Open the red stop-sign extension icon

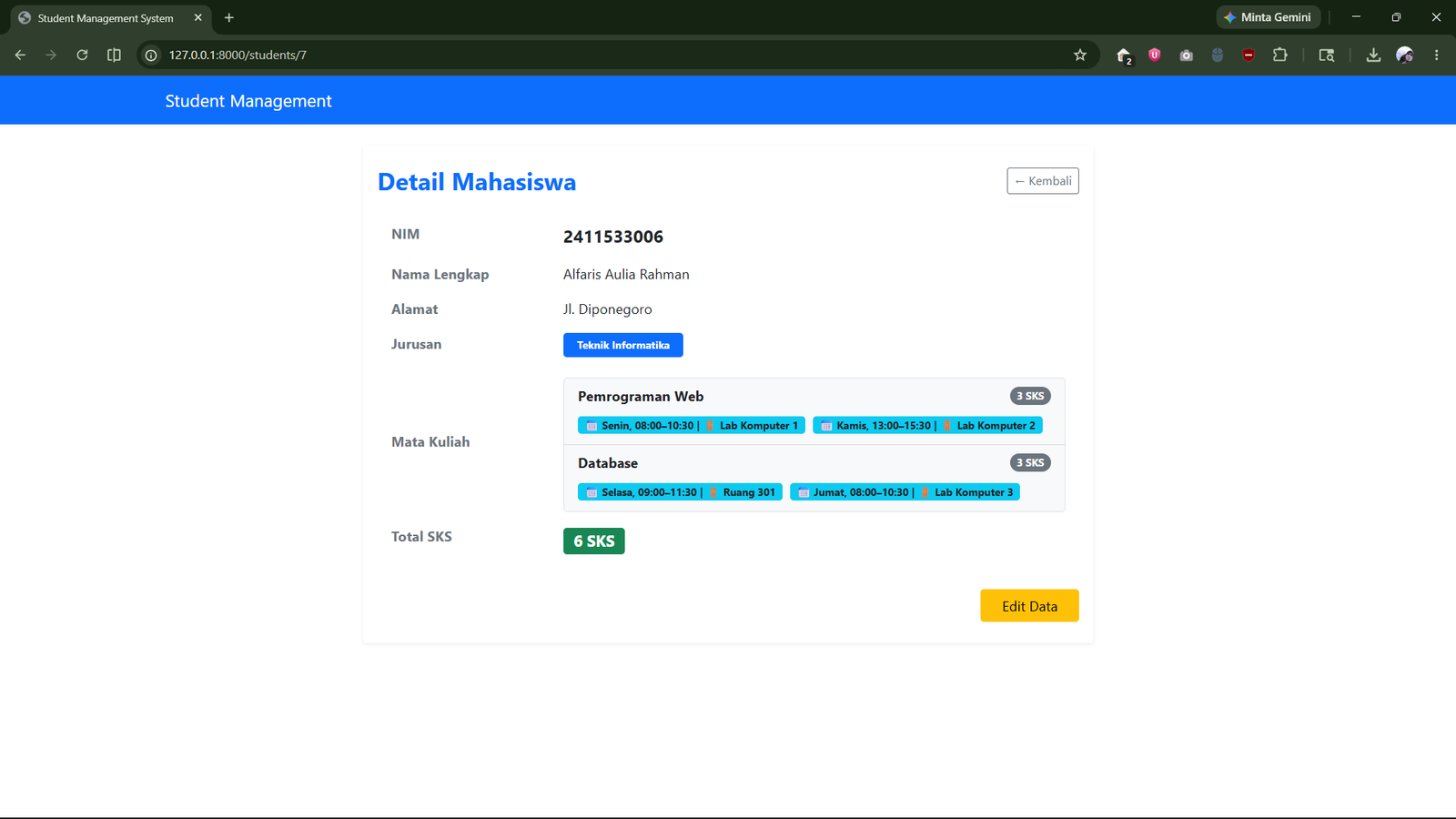1249,55
